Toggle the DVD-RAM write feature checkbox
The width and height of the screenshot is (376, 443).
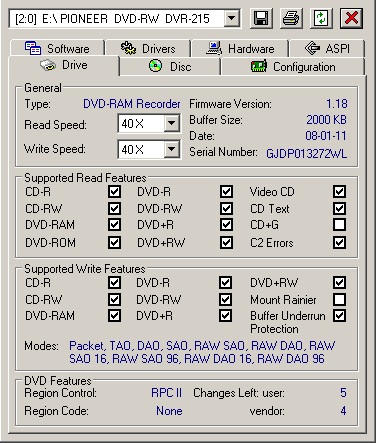[x=114, y=315]
